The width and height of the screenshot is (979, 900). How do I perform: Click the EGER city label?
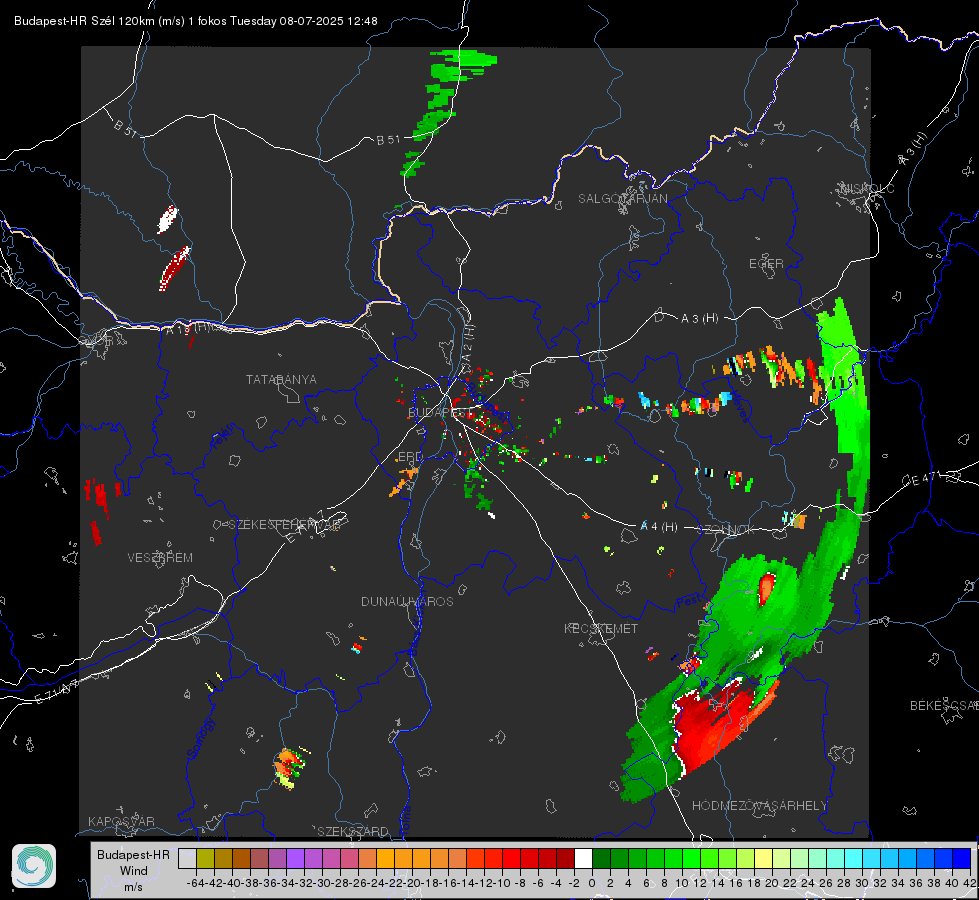coord(766,264)
